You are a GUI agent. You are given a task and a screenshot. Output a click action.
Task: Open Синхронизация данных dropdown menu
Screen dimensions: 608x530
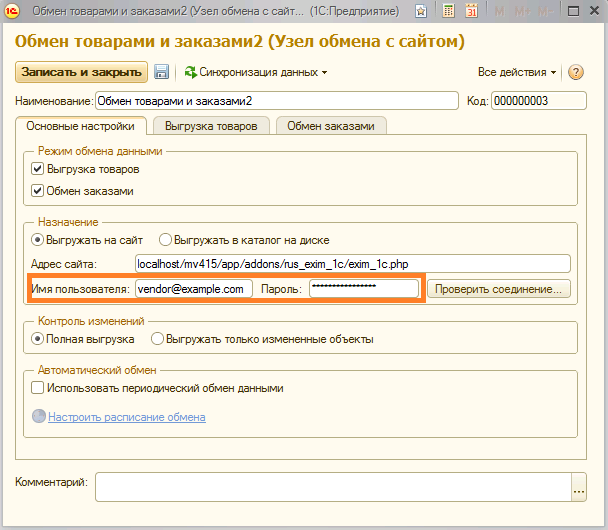pyautogui.click(x=256, y=72)
